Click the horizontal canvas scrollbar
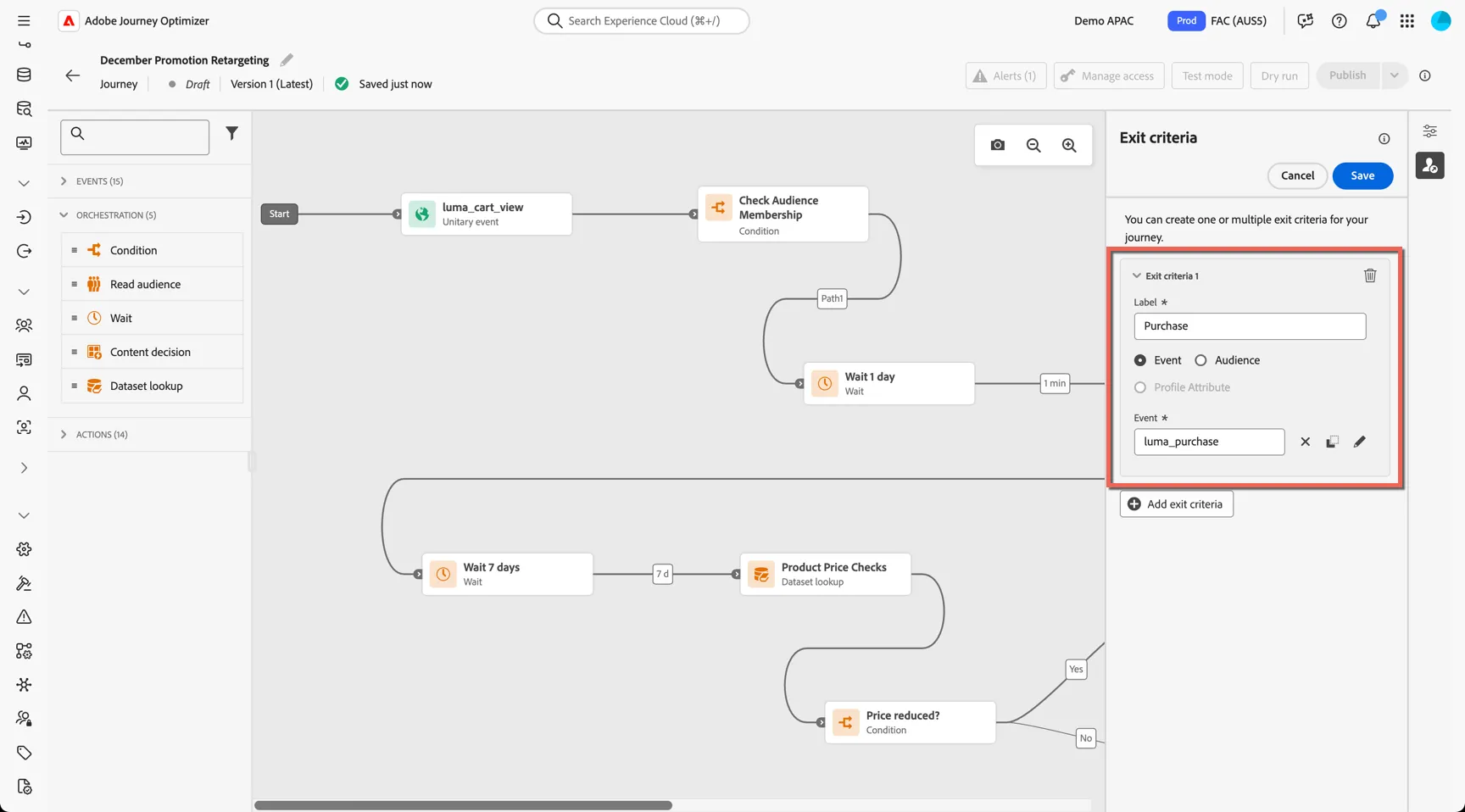The image size is (1465, 812). click(463, 805)
